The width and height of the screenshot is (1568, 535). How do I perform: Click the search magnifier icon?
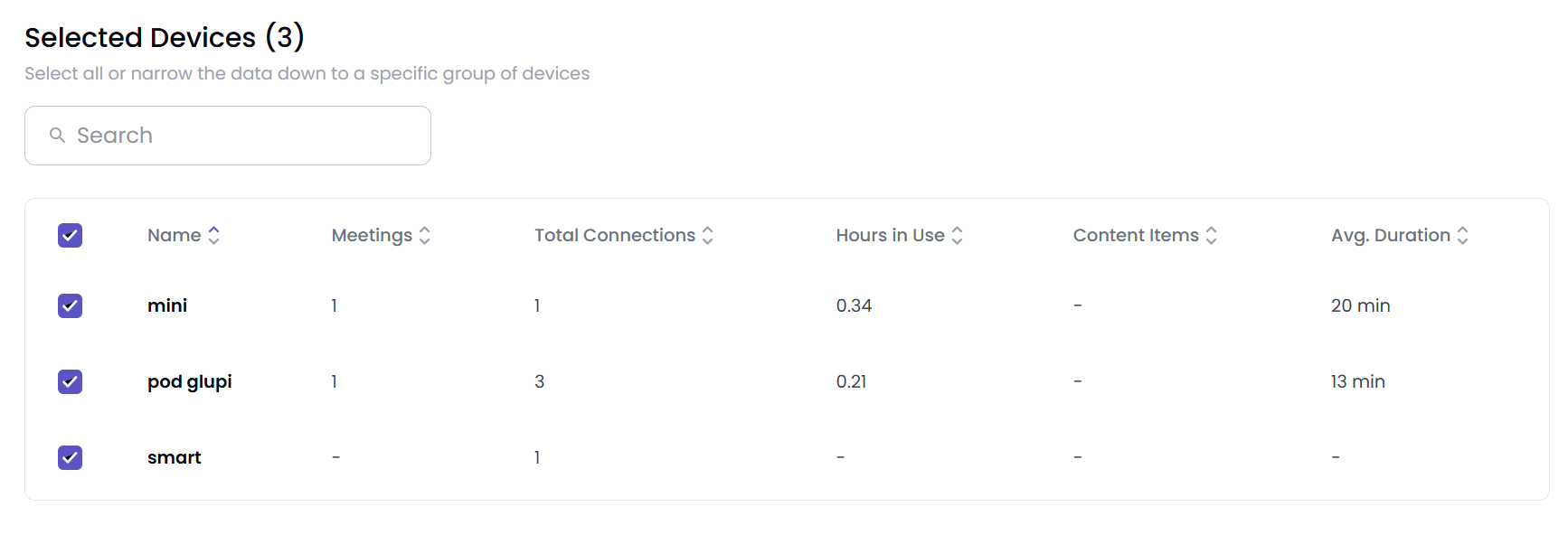point(57,136)
